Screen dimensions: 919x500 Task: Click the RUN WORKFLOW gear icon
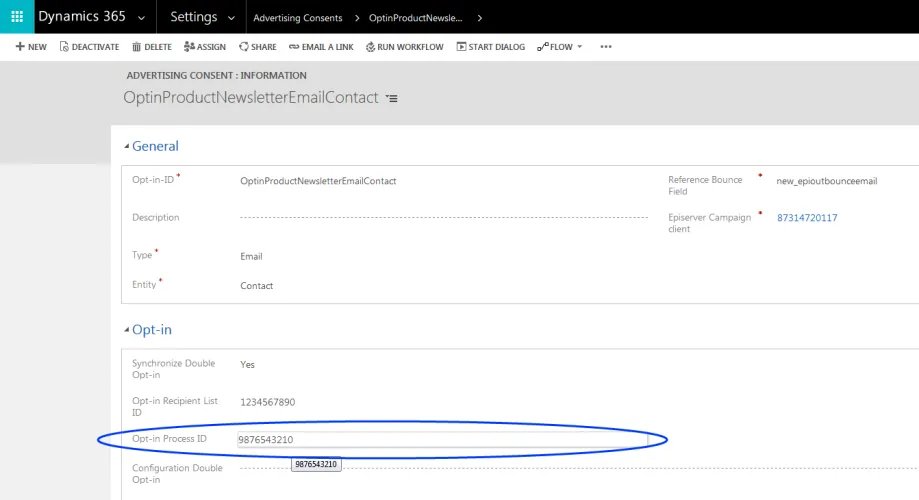pos(370,46)
